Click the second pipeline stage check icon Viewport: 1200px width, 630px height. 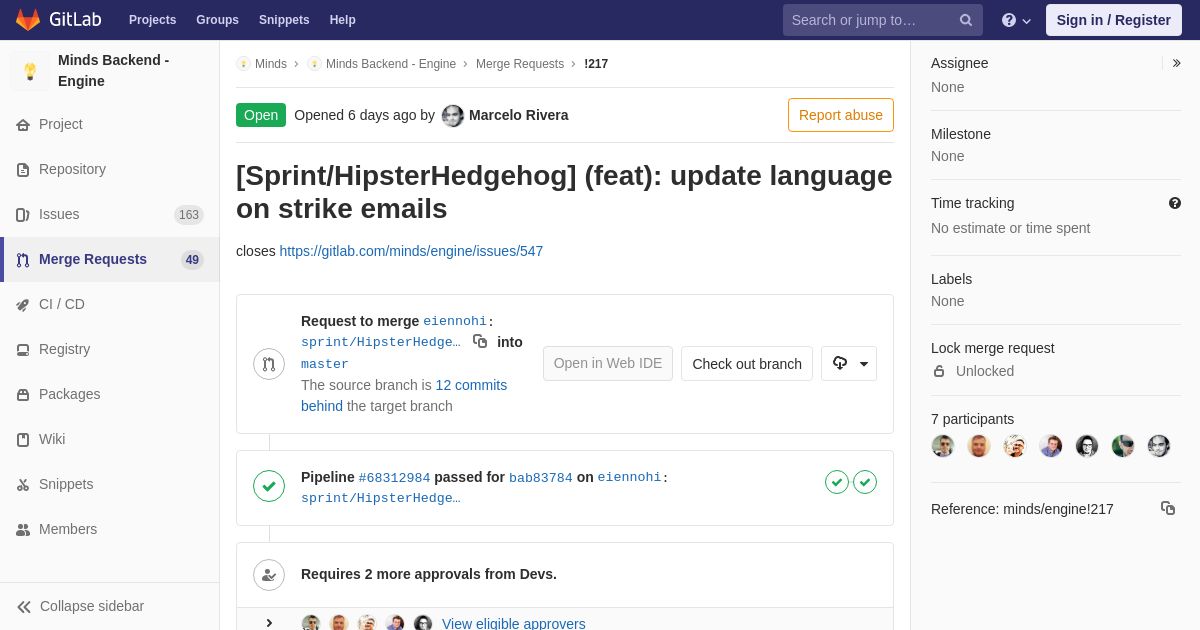pos(865,482)
